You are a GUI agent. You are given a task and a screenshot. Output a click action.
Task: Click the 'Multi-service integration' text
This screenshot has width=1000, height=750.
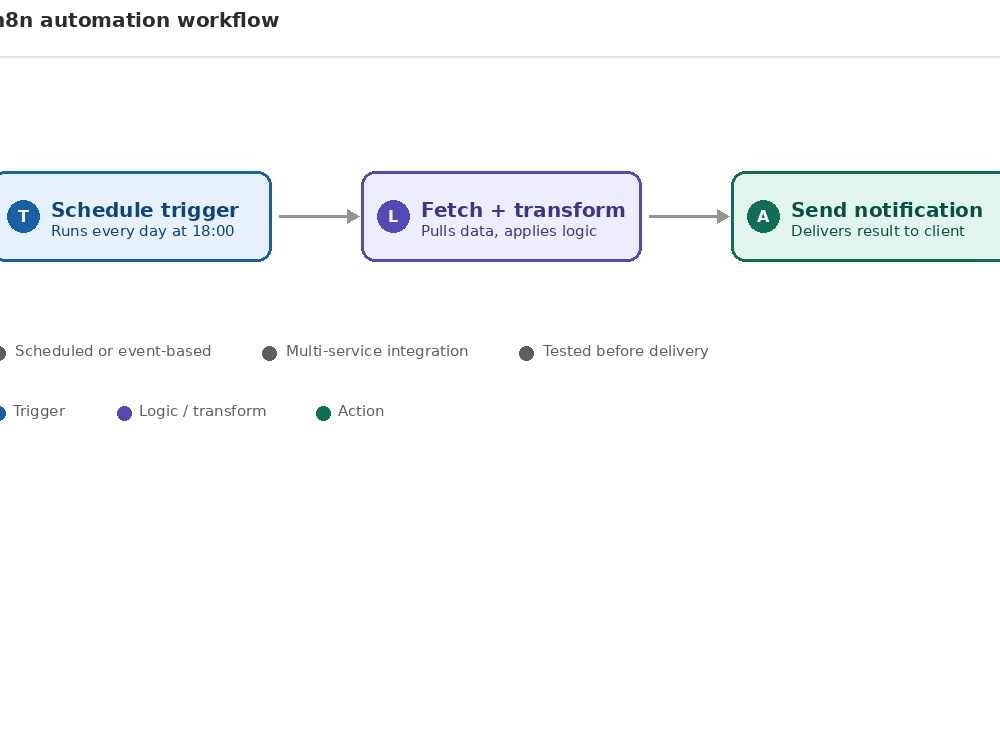click(x=377, y=351)
